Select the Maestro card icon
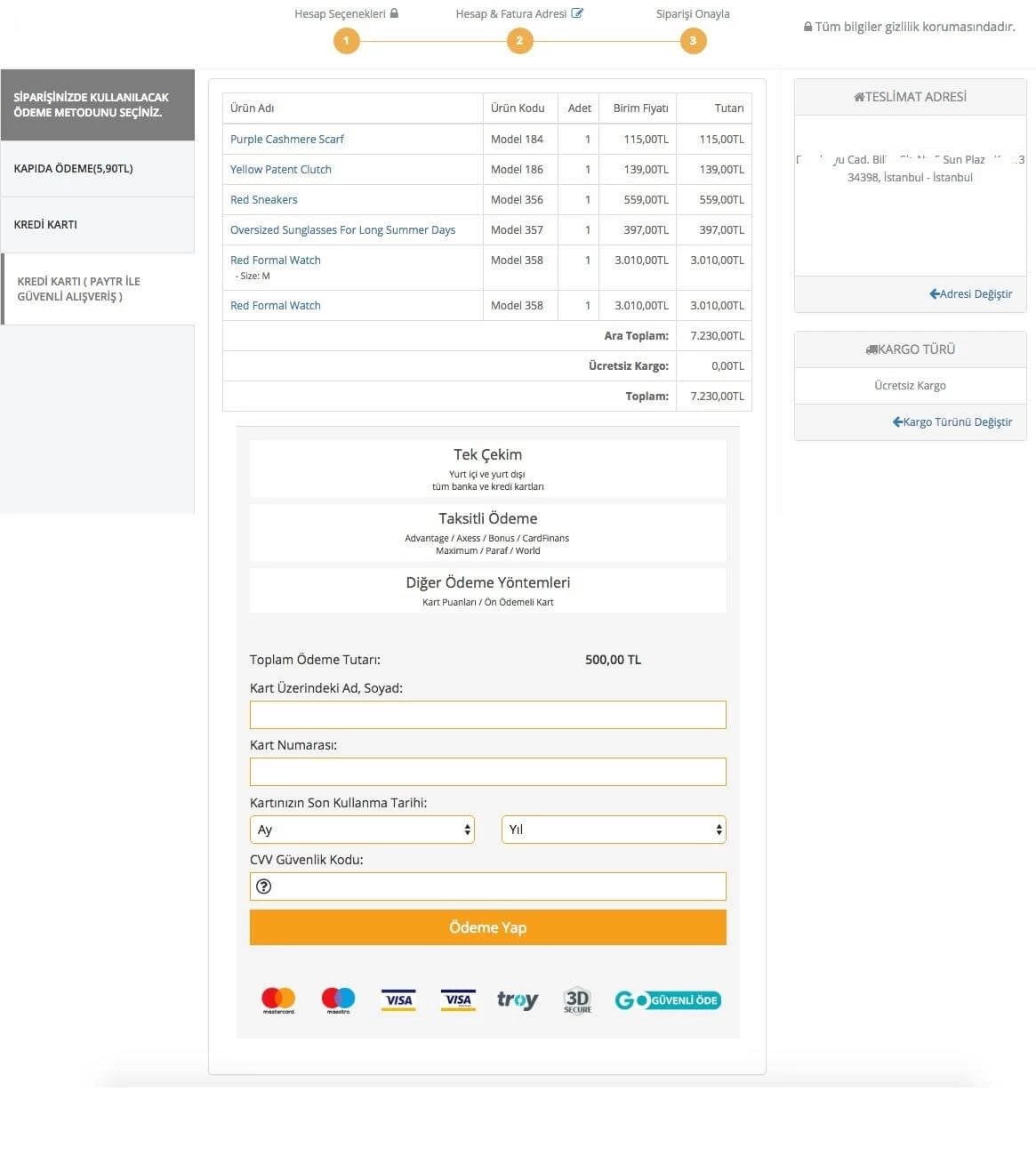Viewport: 1036px width, 1155px height. pyautogui.click(x=337, y=999)
